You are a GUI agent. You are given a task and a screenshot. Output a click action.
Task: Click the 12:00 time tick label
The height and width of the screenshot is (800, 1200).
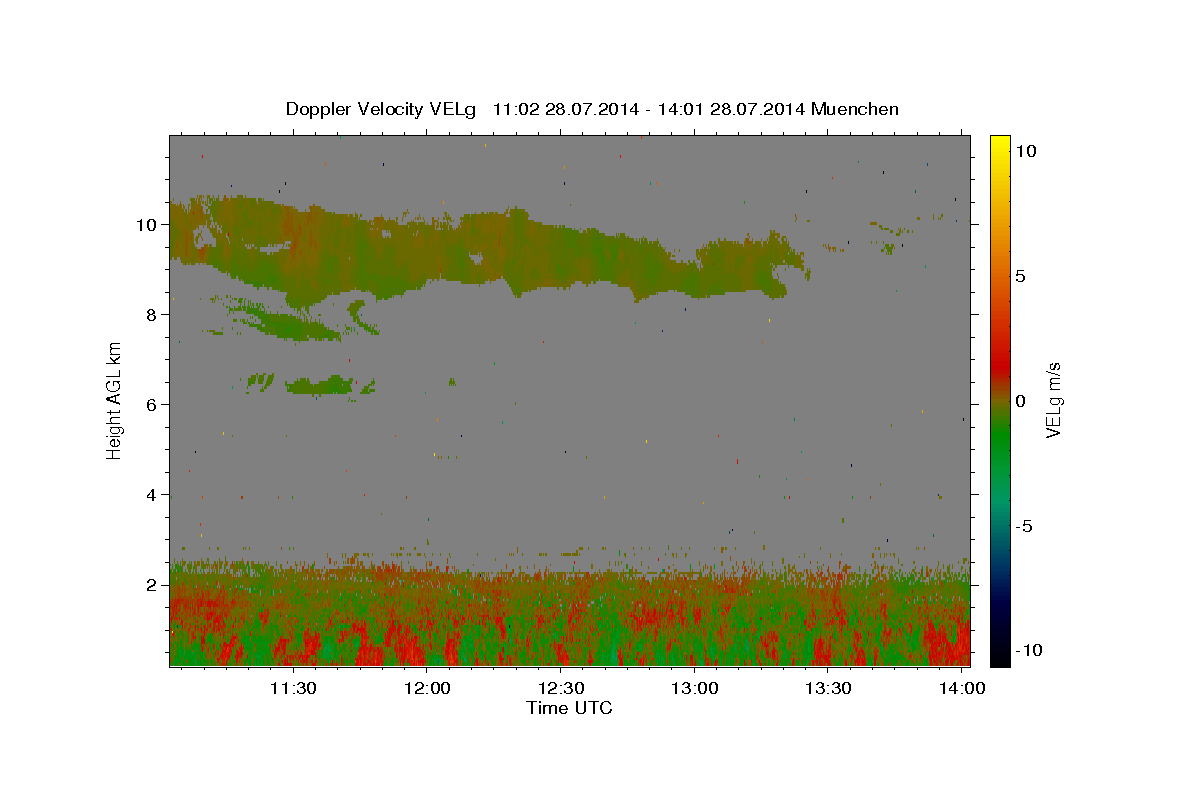[427, 688]
